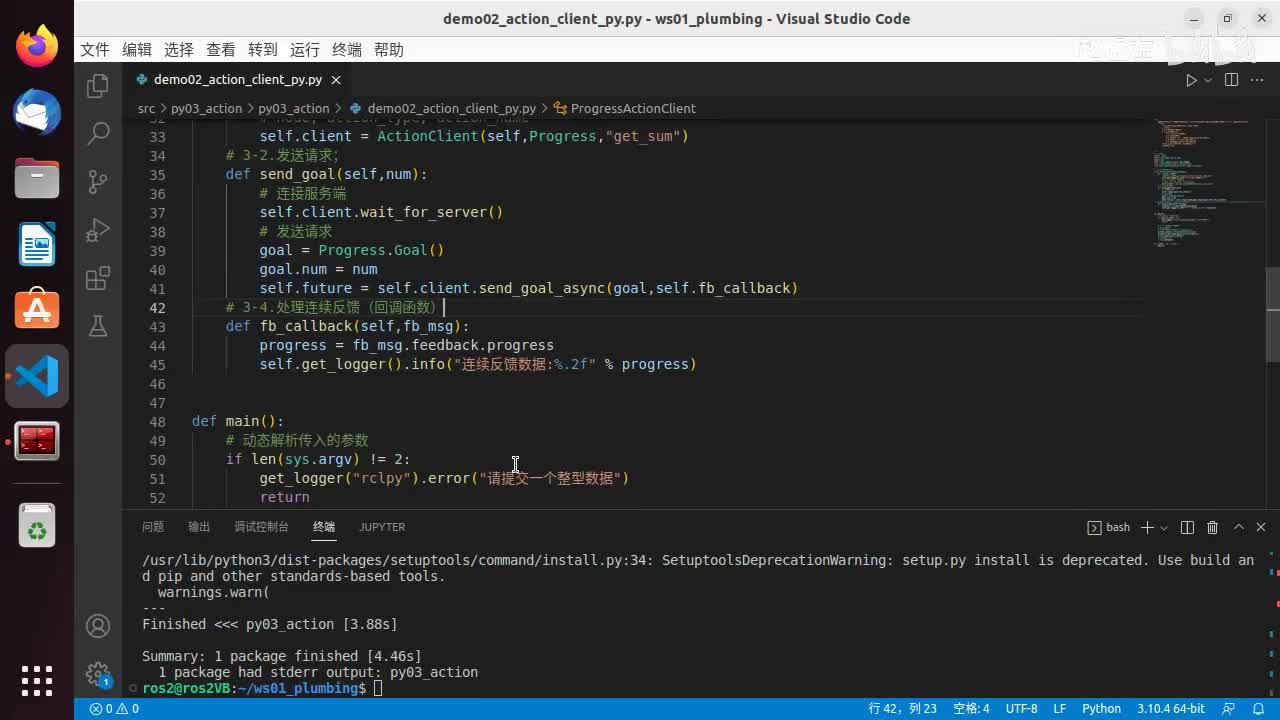Open the Testing flask view
Screen dimensions: 1280x720
point(98,326)
